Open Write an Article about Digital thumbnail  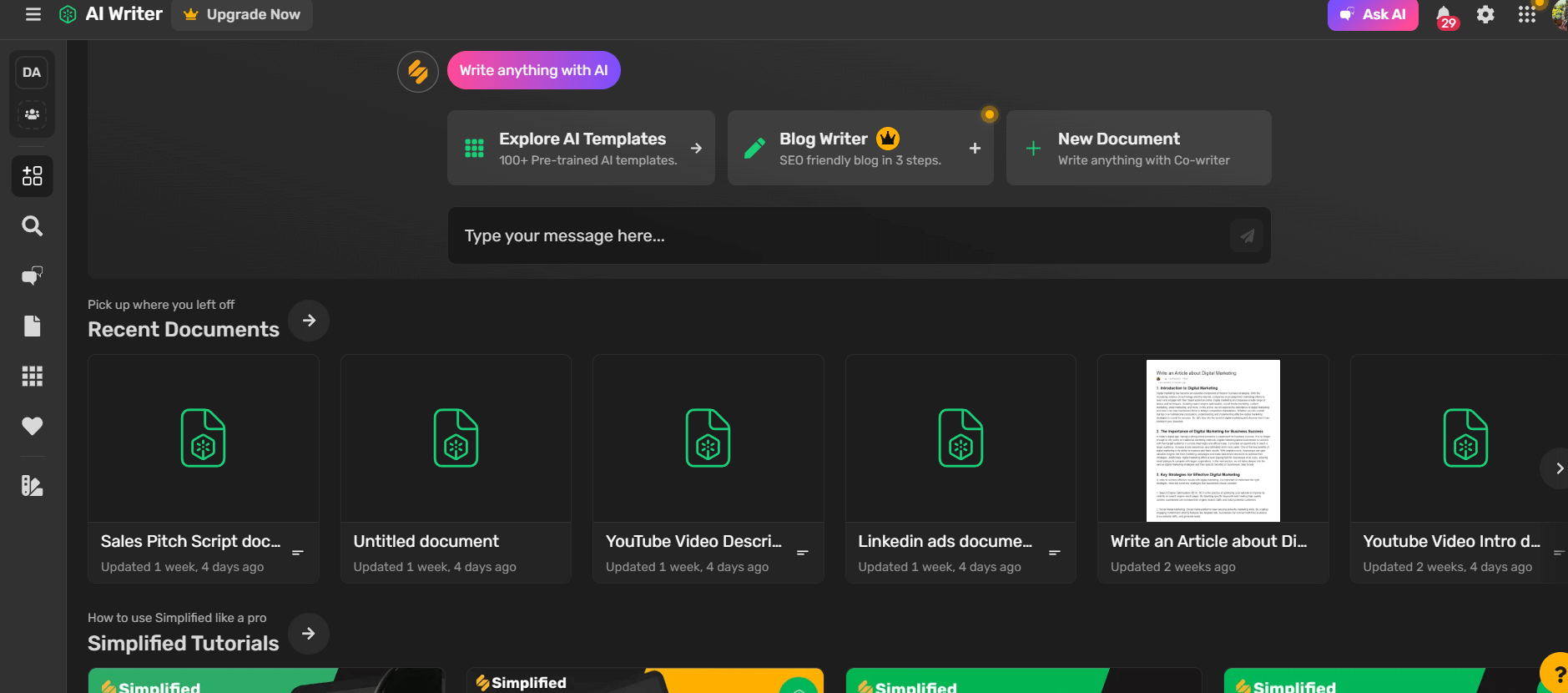(1213, 441)
